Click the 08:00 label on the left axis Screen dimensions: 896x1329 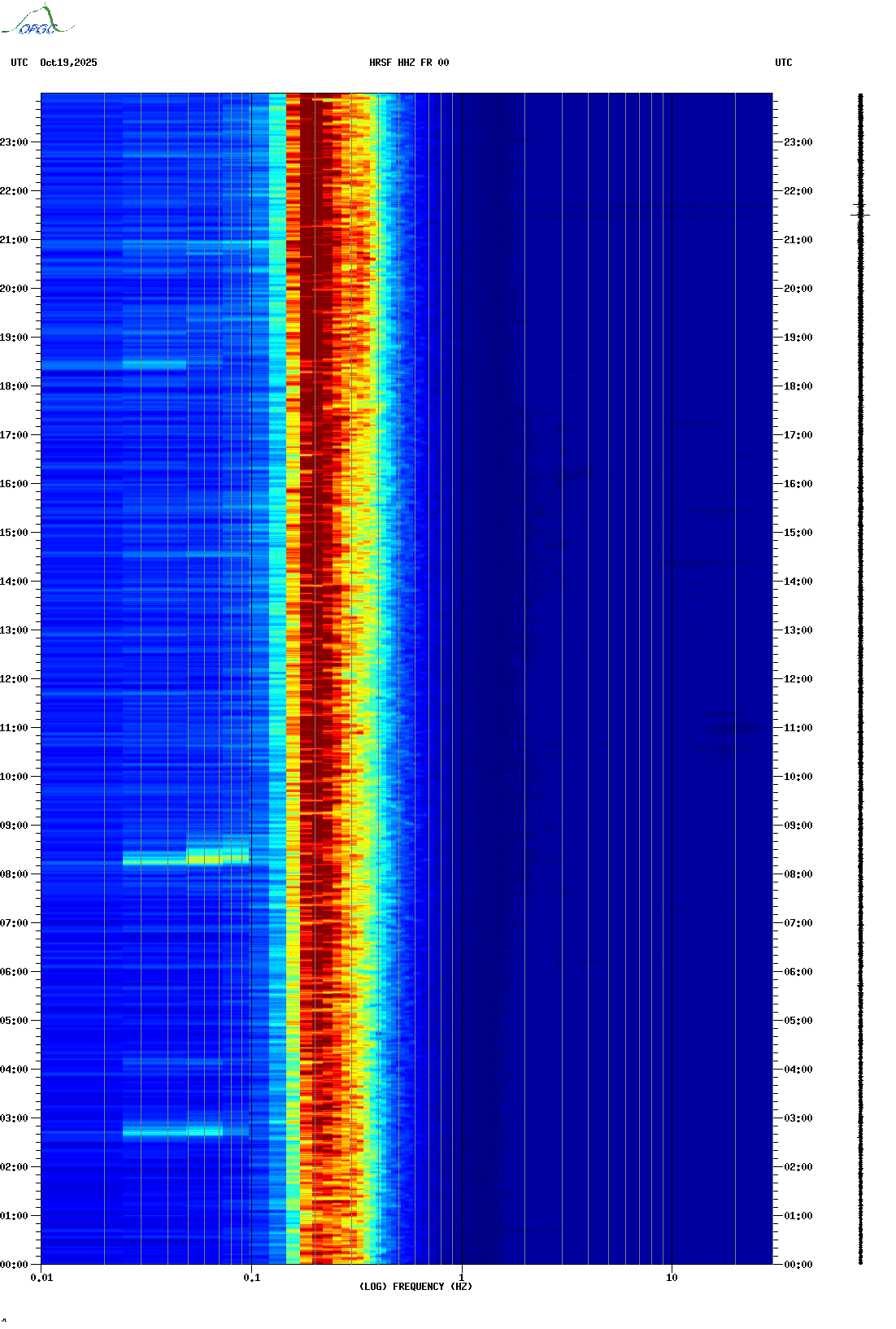point(14,874)
